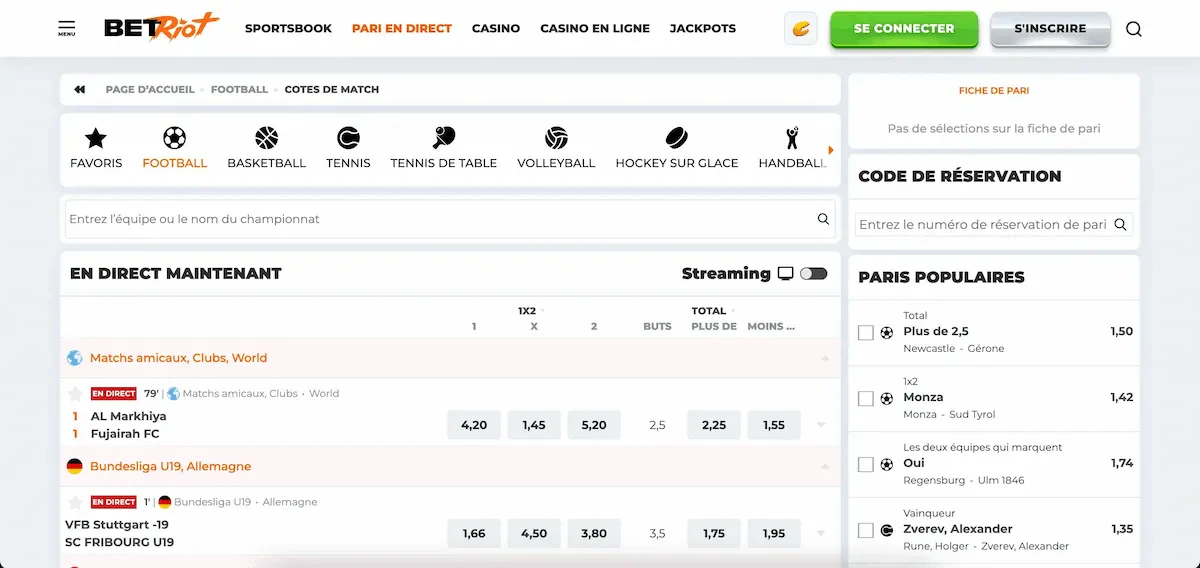Open the Sportsbook menu
The width and height of the screenshot is (1200, 568).
[288, 28]
